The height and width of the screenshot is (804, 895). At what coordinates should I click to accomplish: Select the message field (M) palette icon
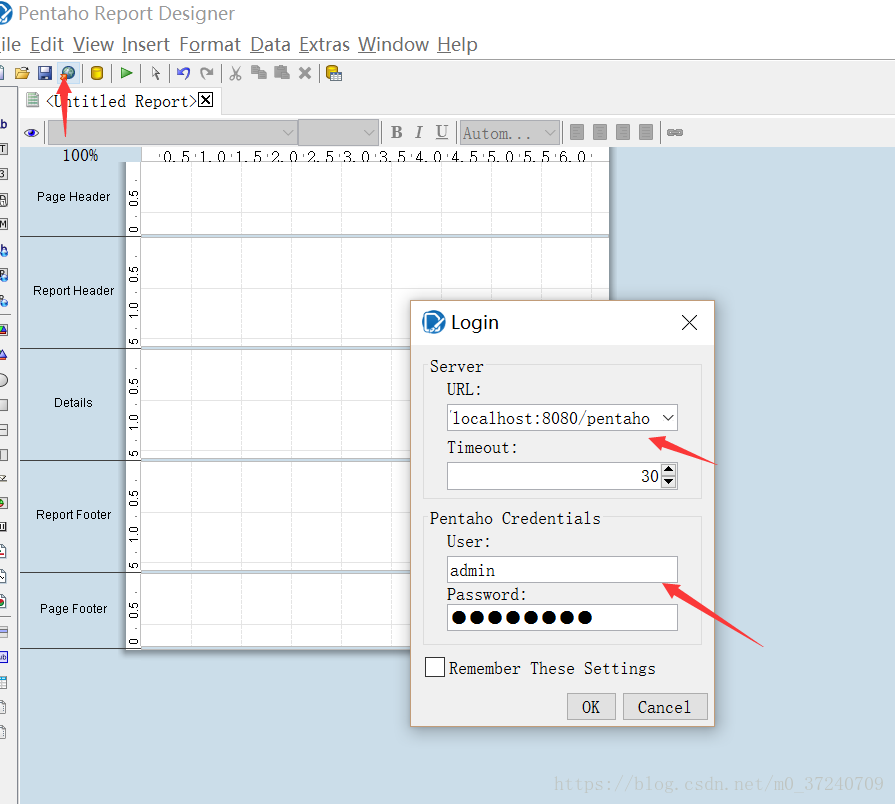[x=4, y=224]
